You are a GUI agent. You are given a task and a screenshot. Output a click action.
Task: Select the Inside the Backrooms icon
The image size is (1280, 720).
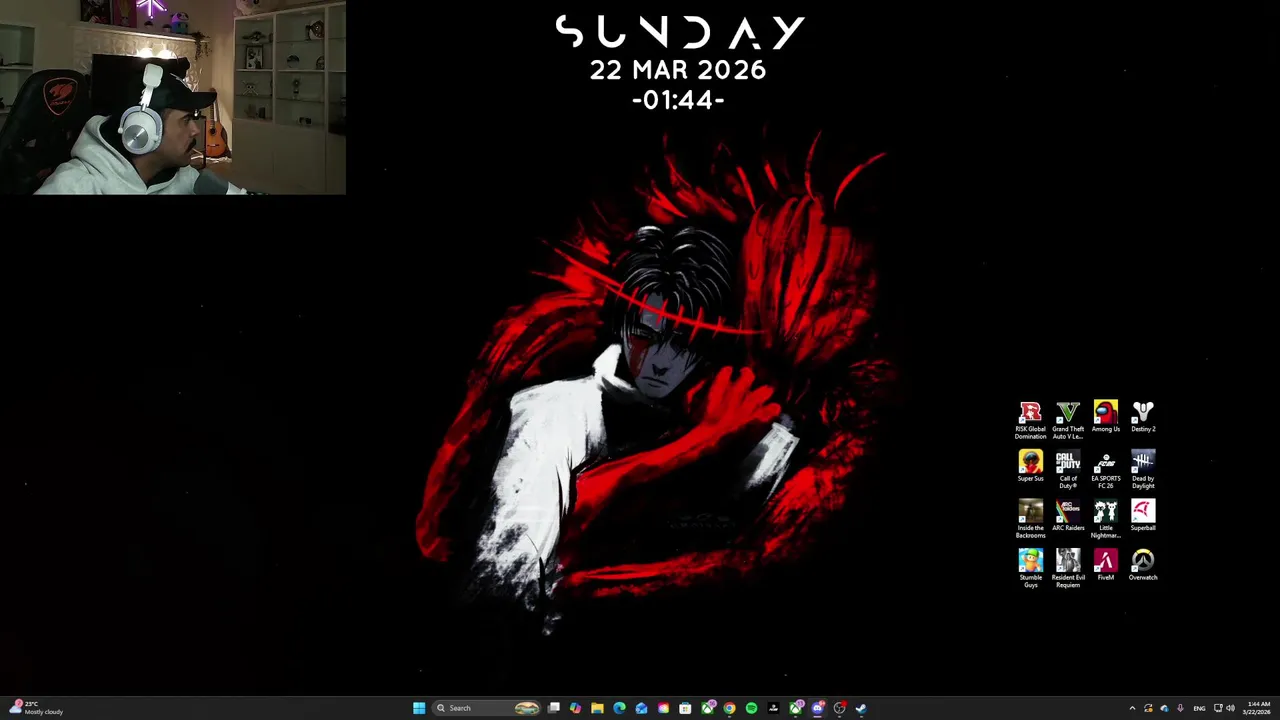(x=1030, y=519)
